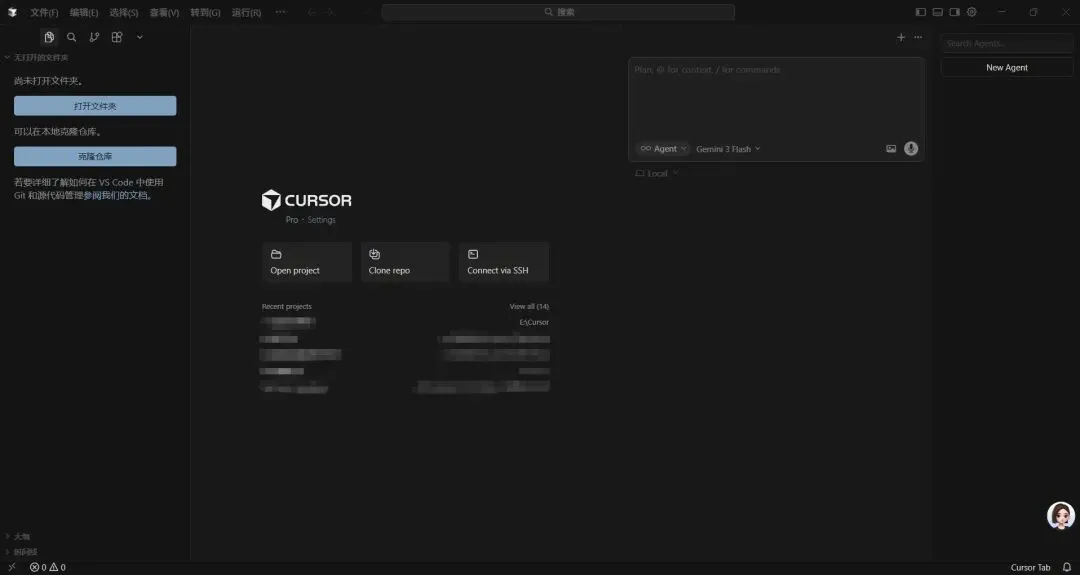Open the Gemini 3 Flash model dropdown
Image resolution: width=1080 pixels, height=575 pixels.
pyautogui.click(x=728, y=149)
